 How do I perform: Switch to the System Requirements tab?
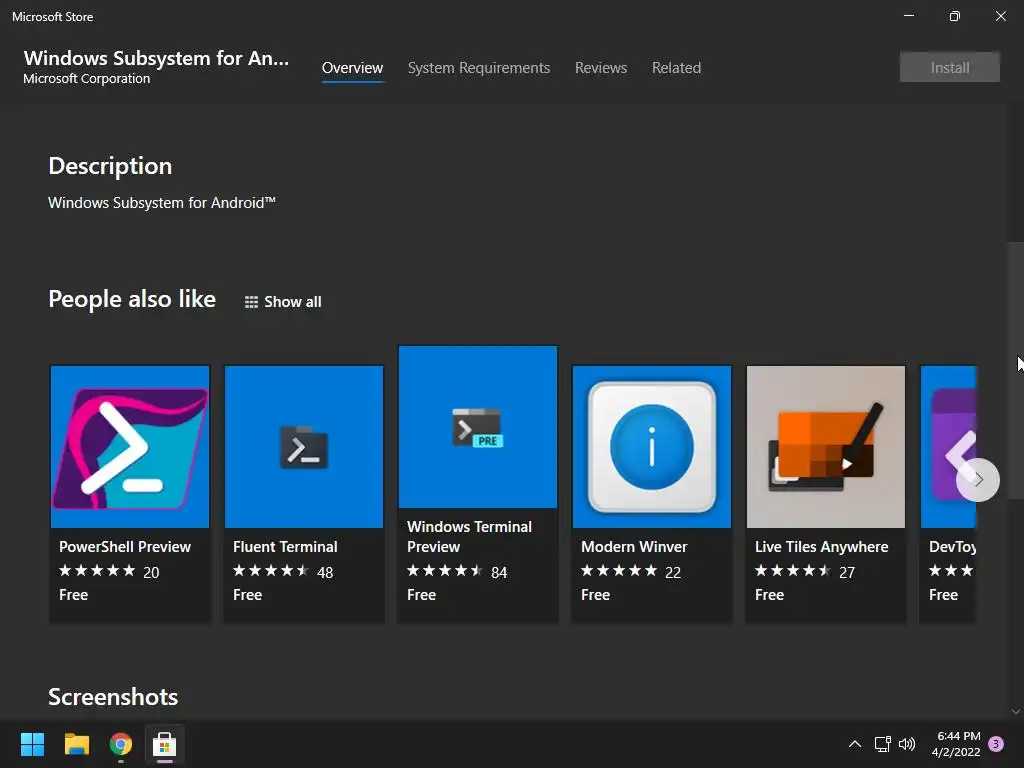479,68
